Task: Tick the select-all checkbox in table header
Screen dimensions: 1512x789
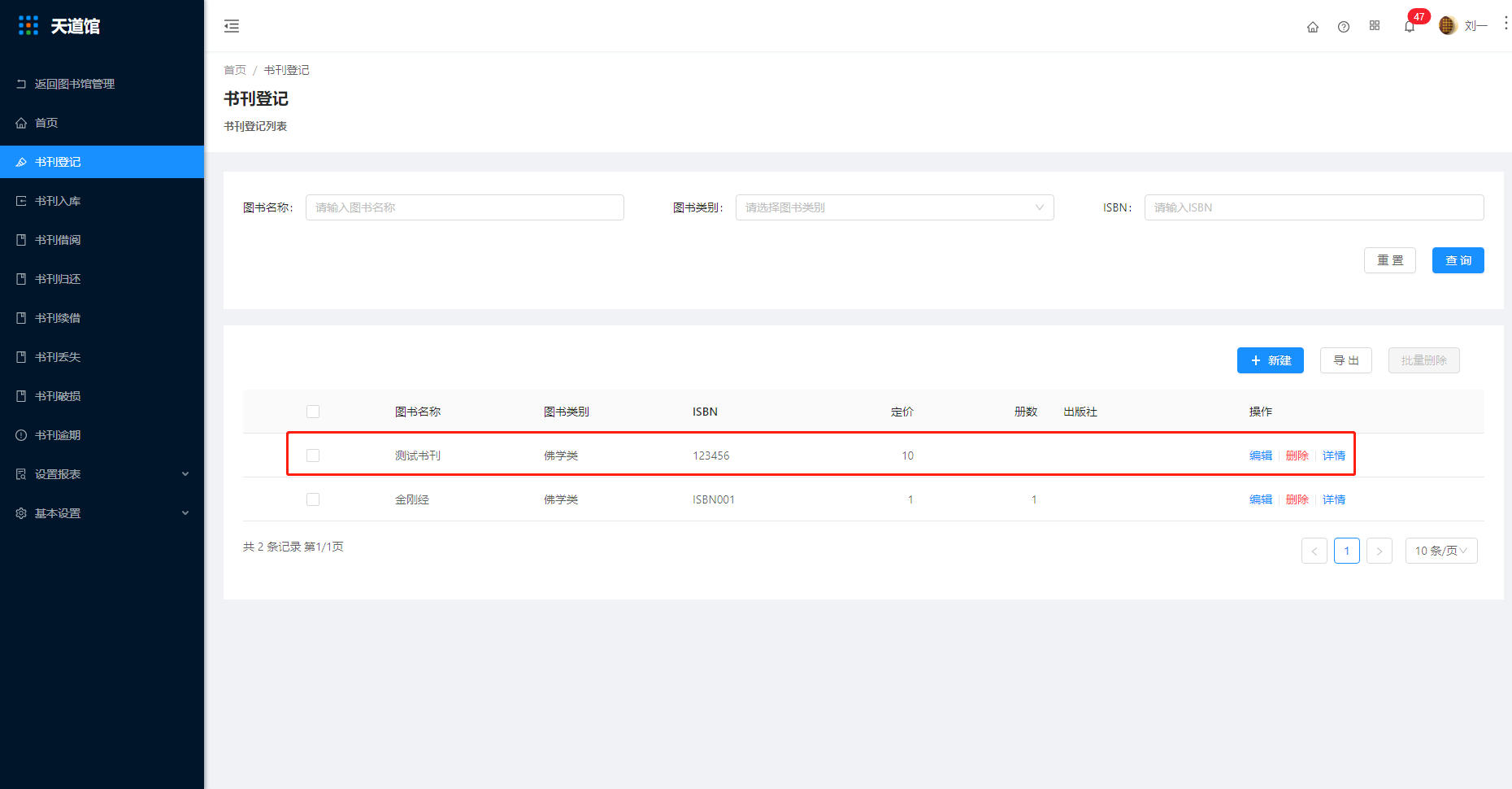Action: click(x=313, y=412)
